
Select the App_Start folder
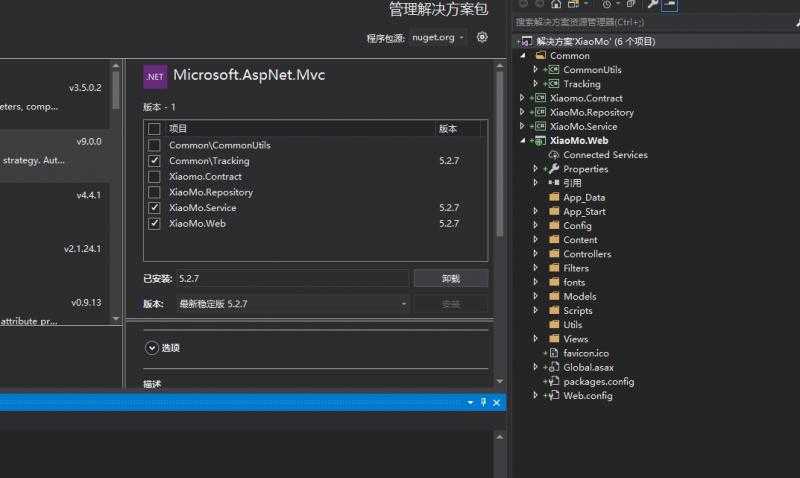(584, 211)
